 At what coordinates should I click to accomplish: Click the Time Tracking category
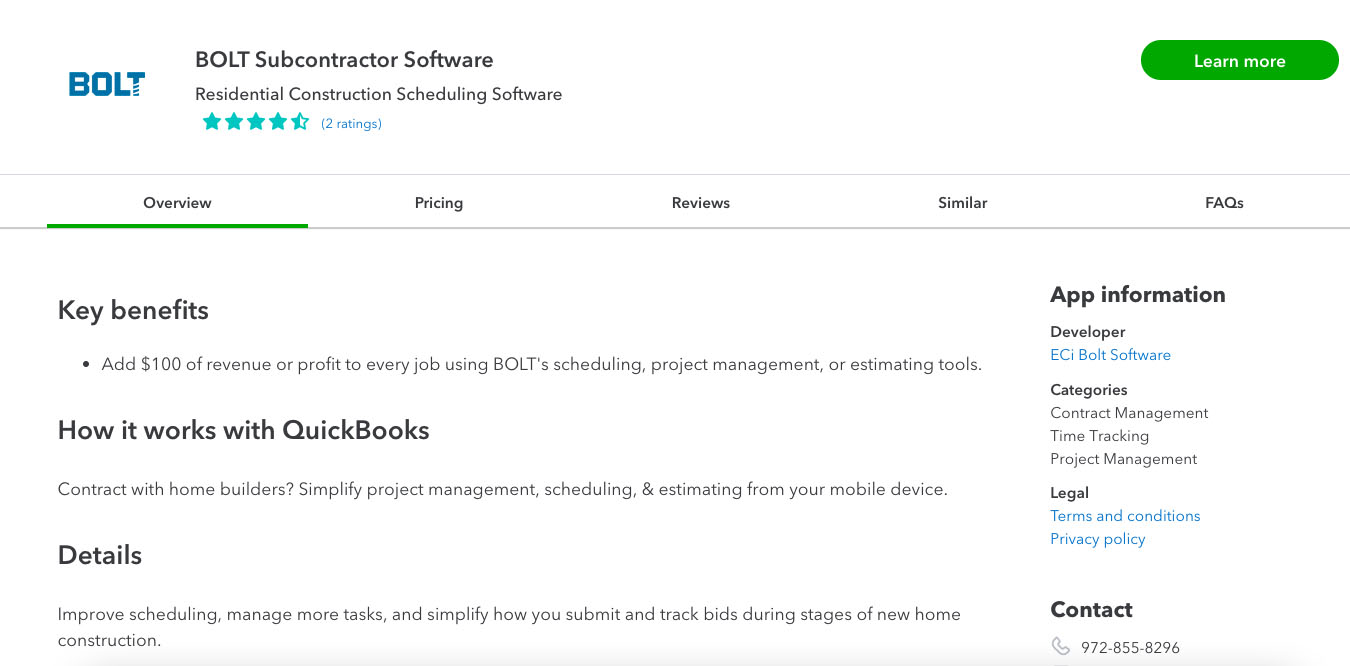pos(1099,436)
